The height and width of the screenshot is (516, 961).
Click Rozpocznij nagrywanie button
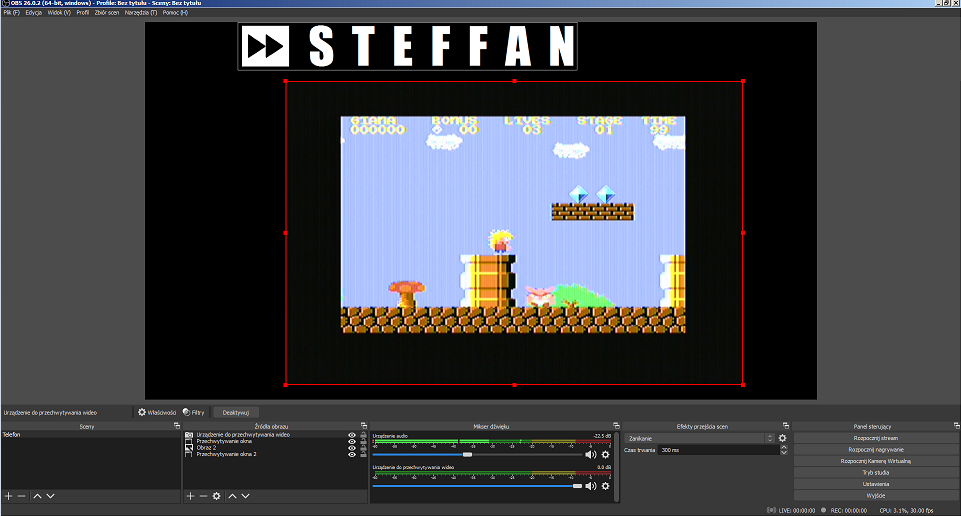point(875,449)
